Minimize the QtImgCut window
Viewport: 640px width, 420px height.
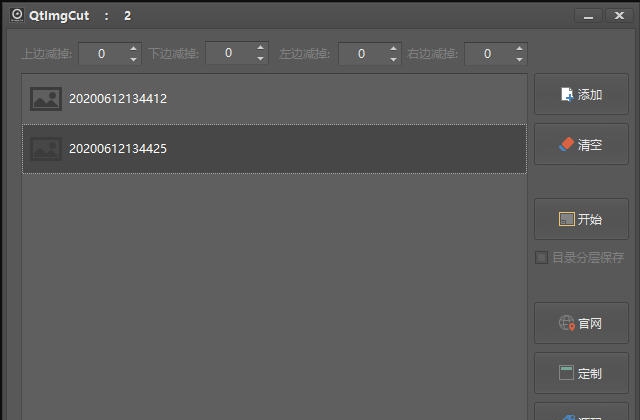588,16
